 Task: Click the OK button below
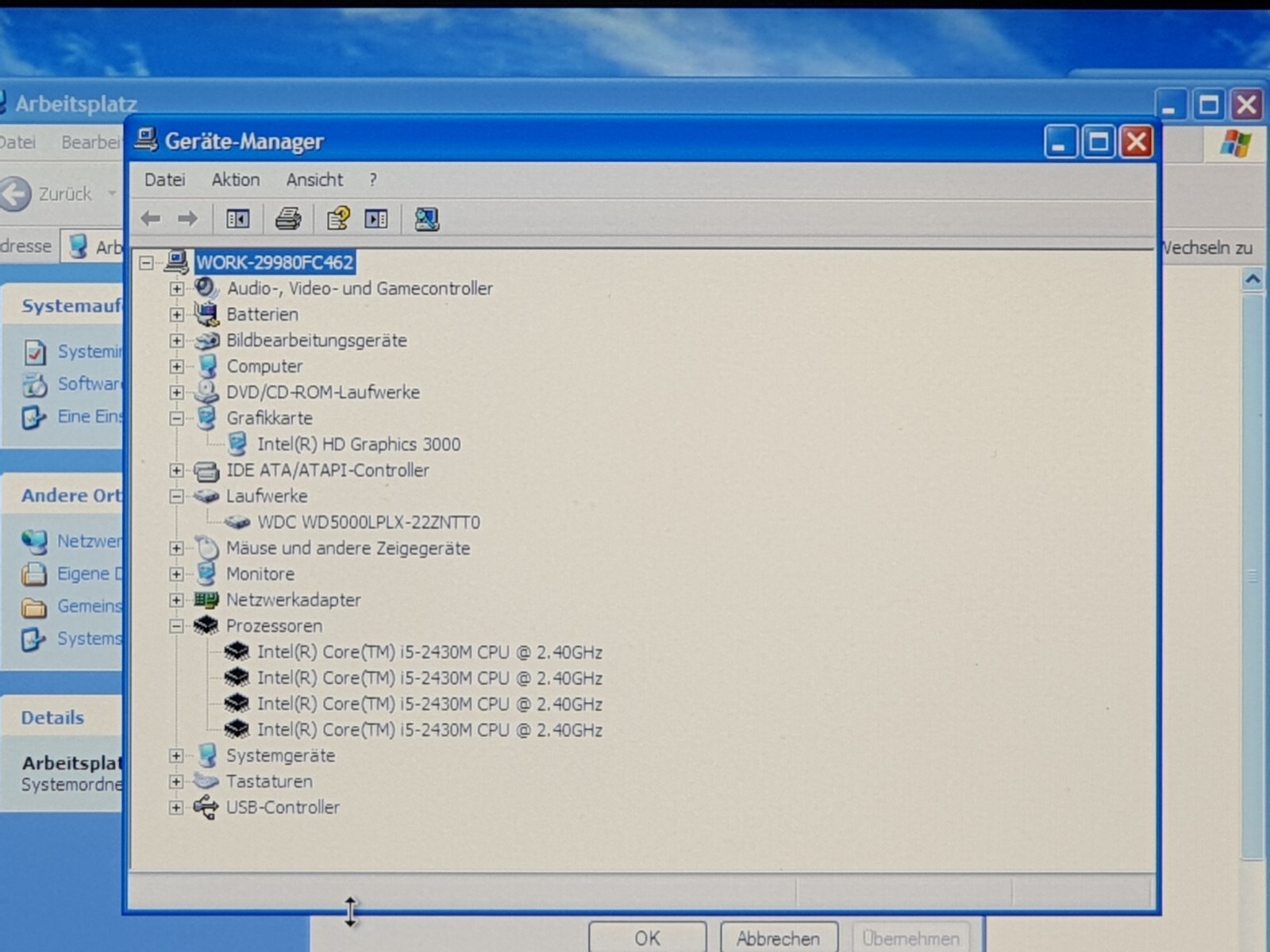point(647,938)
